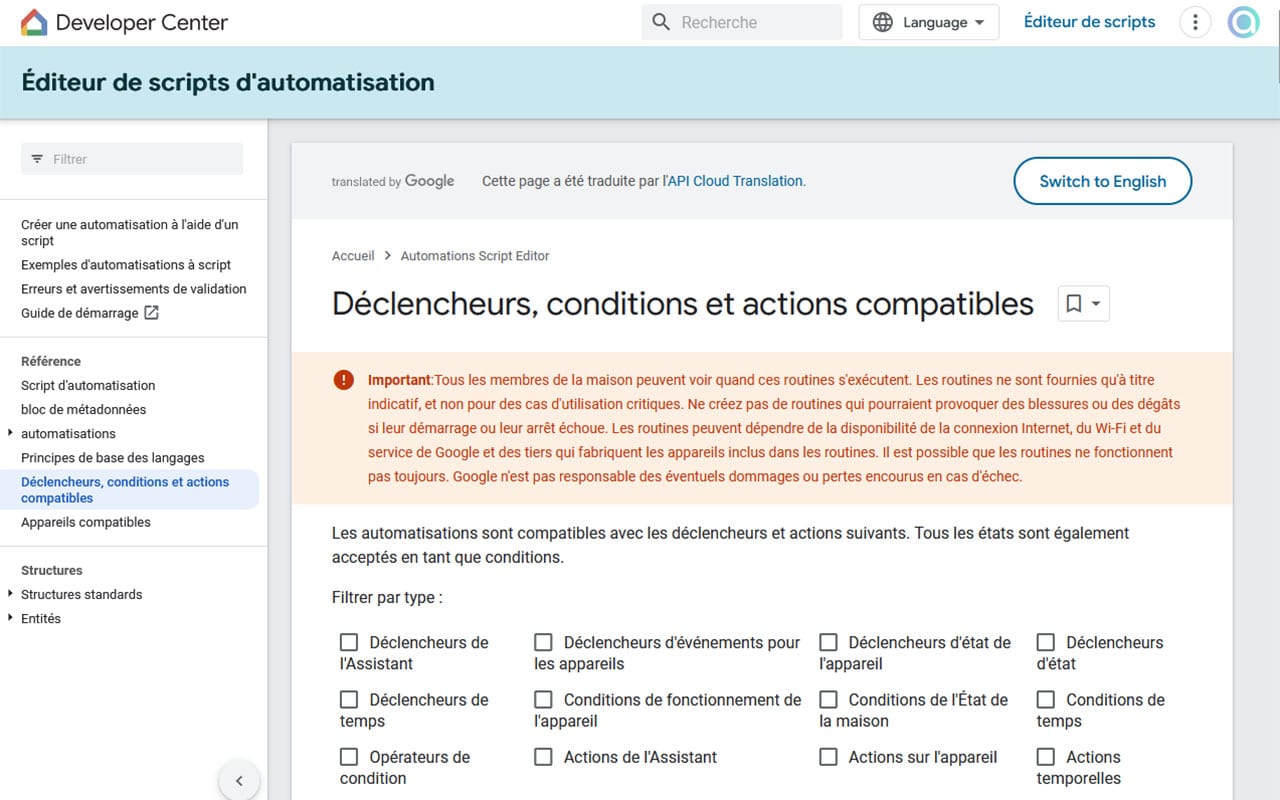This screenshot has width=1280, height=800.
Task: Check Actions de l'Assistant
Action: coord(543,757)
